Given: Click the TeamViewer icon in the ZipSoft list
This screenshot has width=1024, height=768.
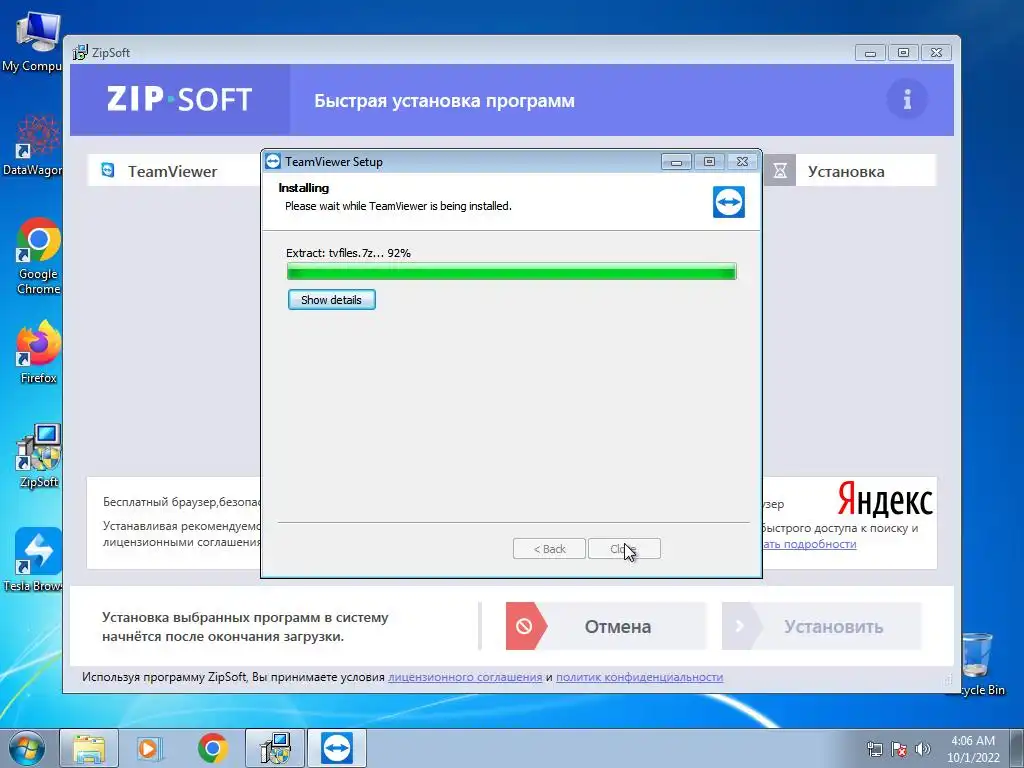Looking at the screenshot, I should point(108,170).
